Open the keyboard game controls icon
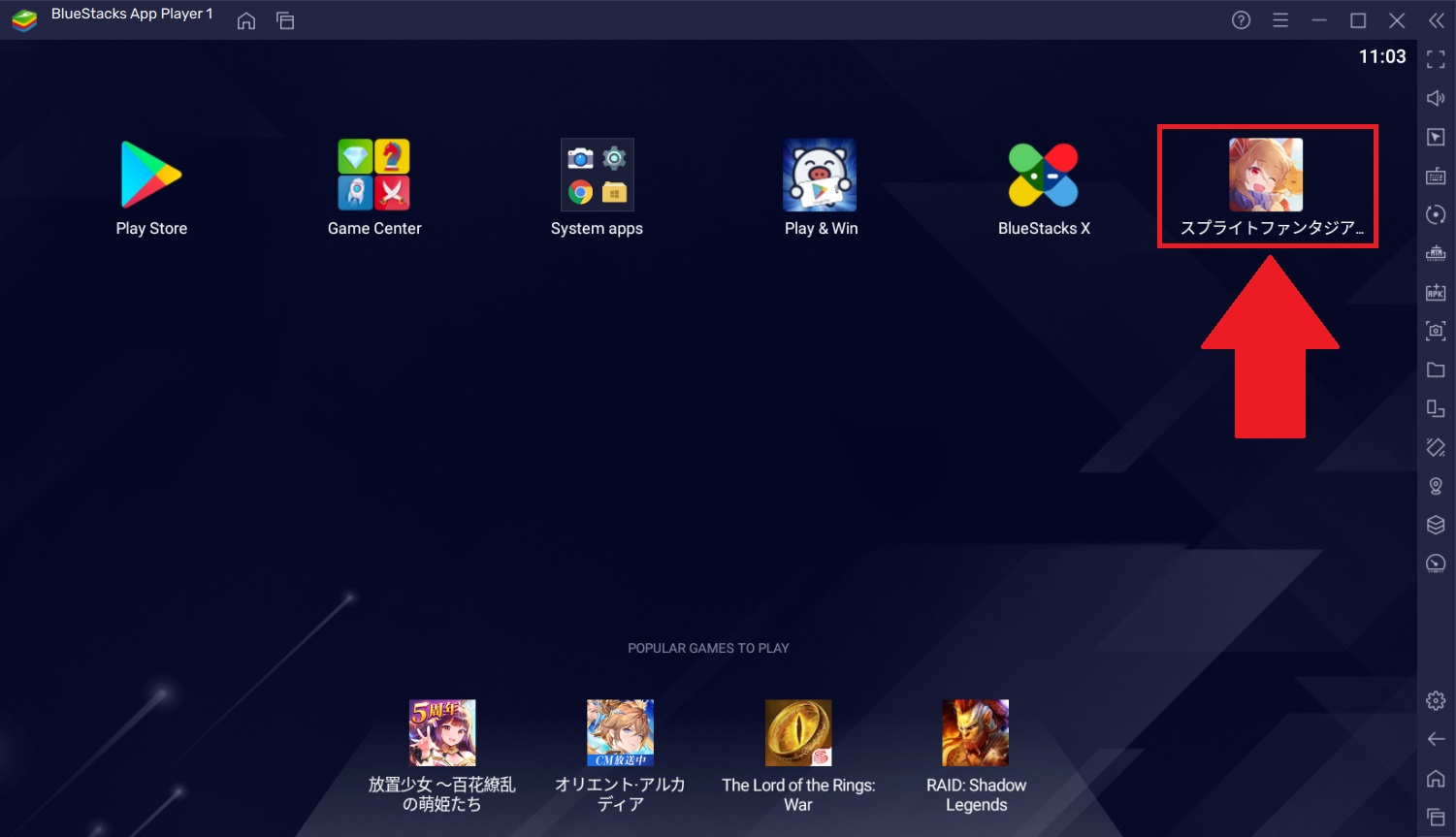The image size is (1456, 837). pos(1436,176)
